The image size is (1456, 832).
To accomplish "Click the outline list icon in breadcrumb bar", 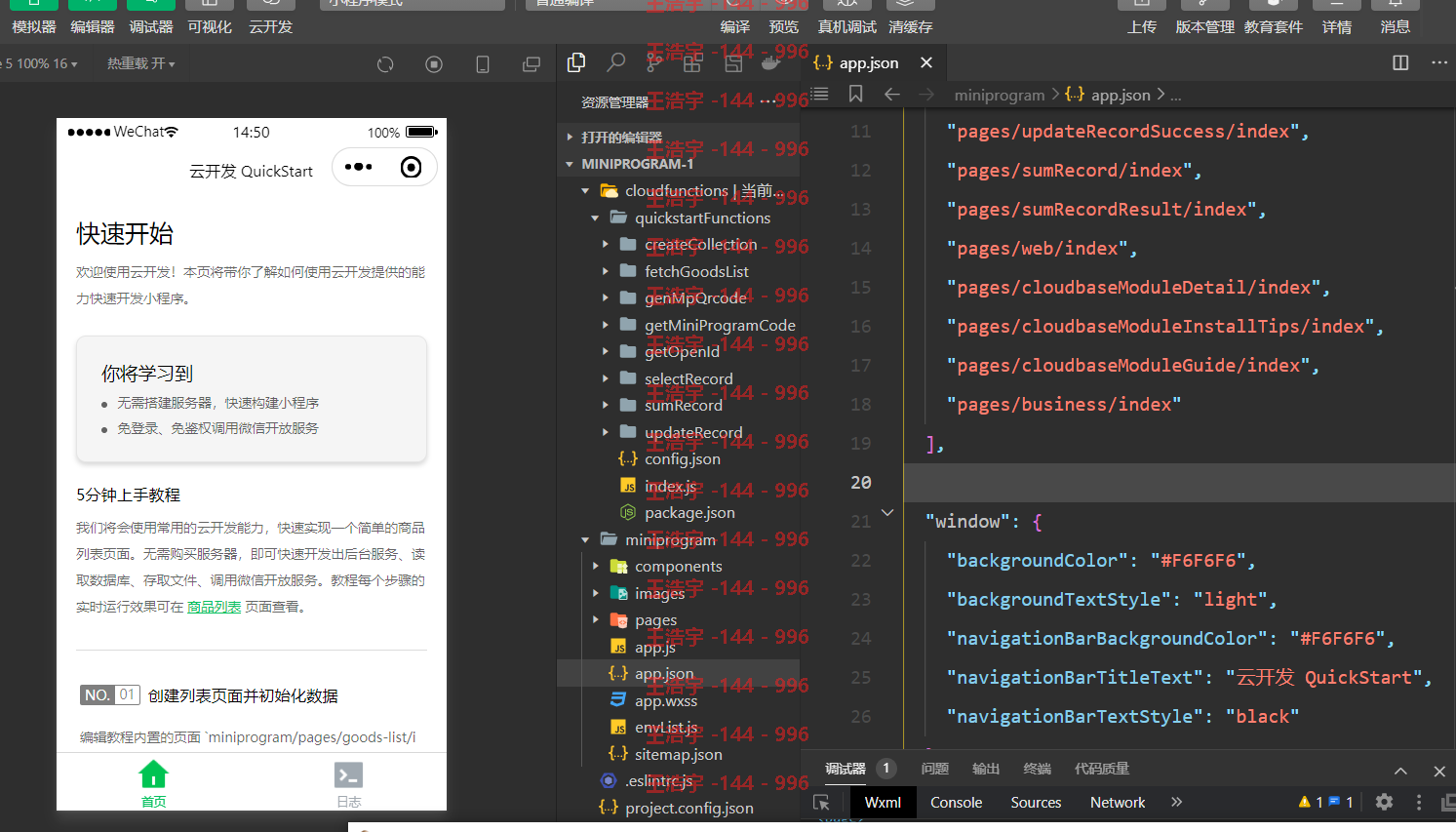I will 819,94.
